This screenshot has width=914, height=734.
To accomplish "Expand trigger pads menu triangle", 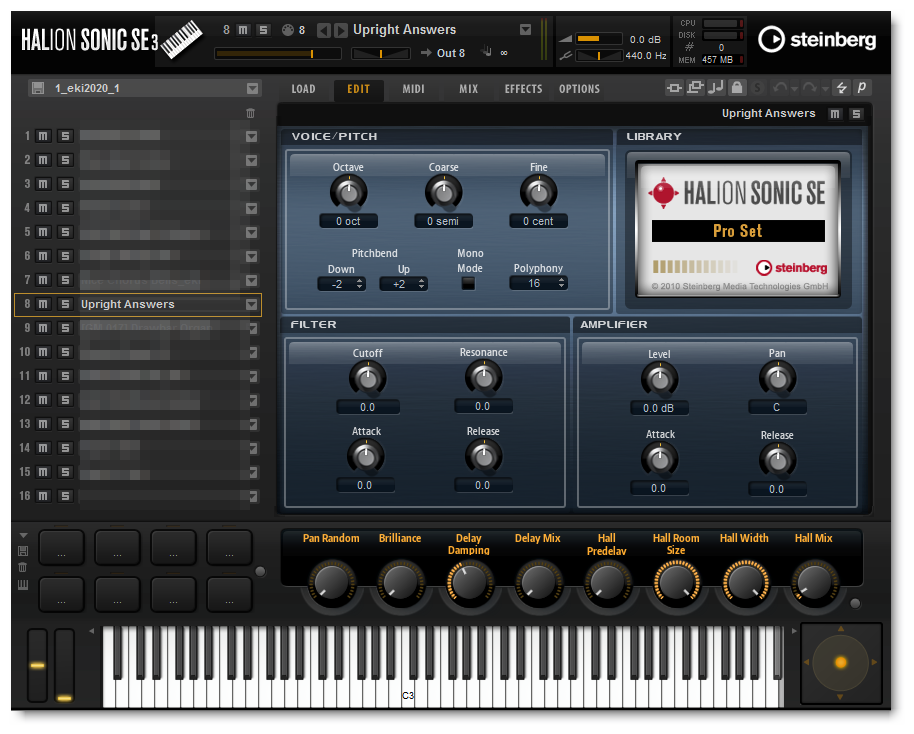I will coord(23,535).
